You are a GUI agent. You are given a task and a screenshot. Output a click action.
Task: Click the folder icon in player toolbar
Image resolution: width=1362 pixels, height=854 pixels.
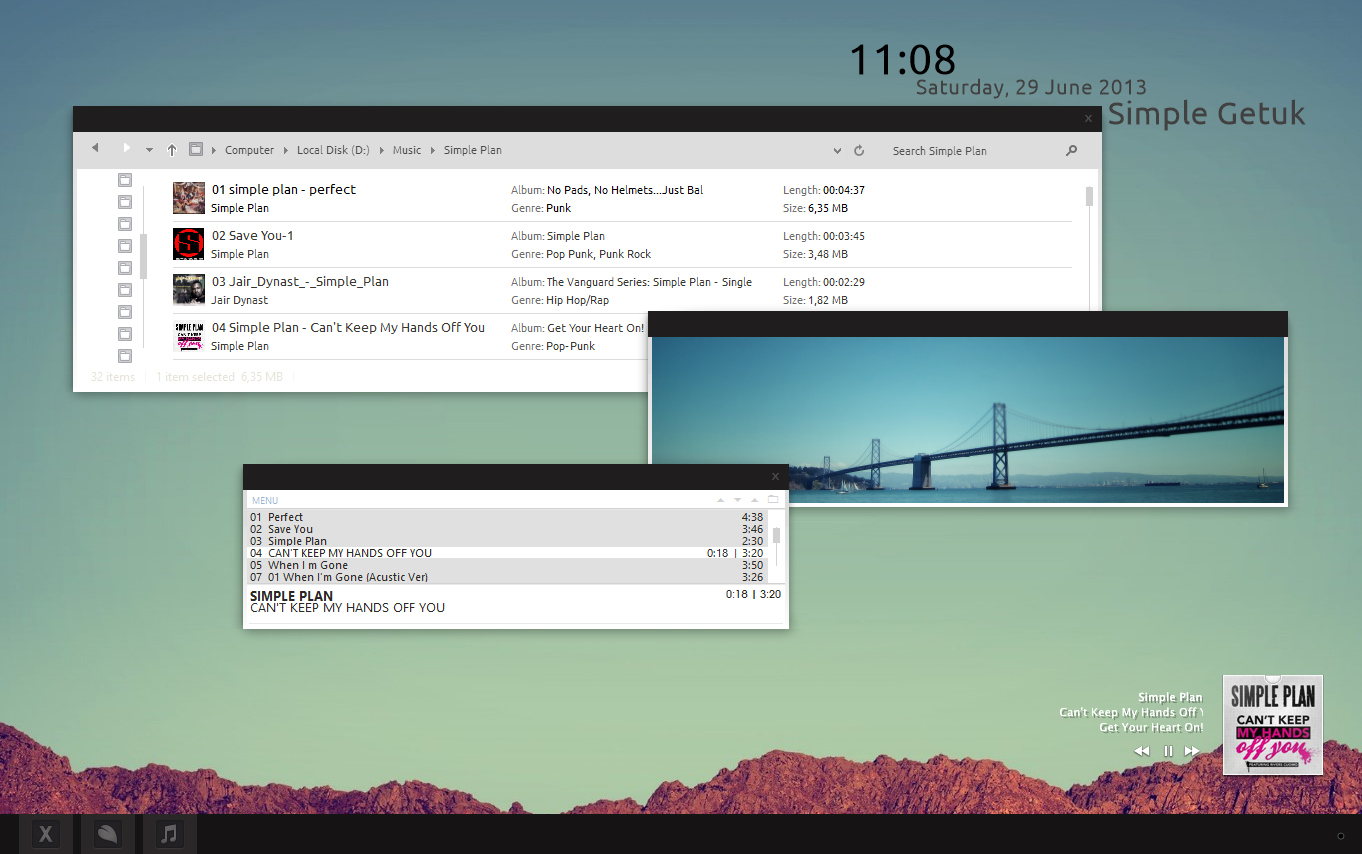773,500
